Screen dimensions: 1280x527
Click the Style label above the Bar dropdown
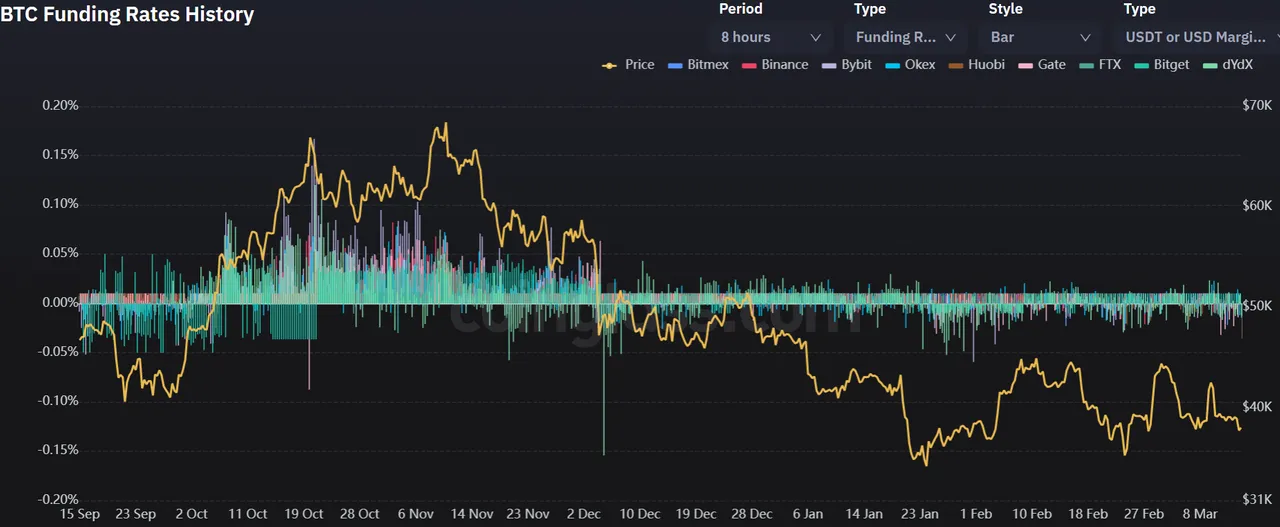1006,9
